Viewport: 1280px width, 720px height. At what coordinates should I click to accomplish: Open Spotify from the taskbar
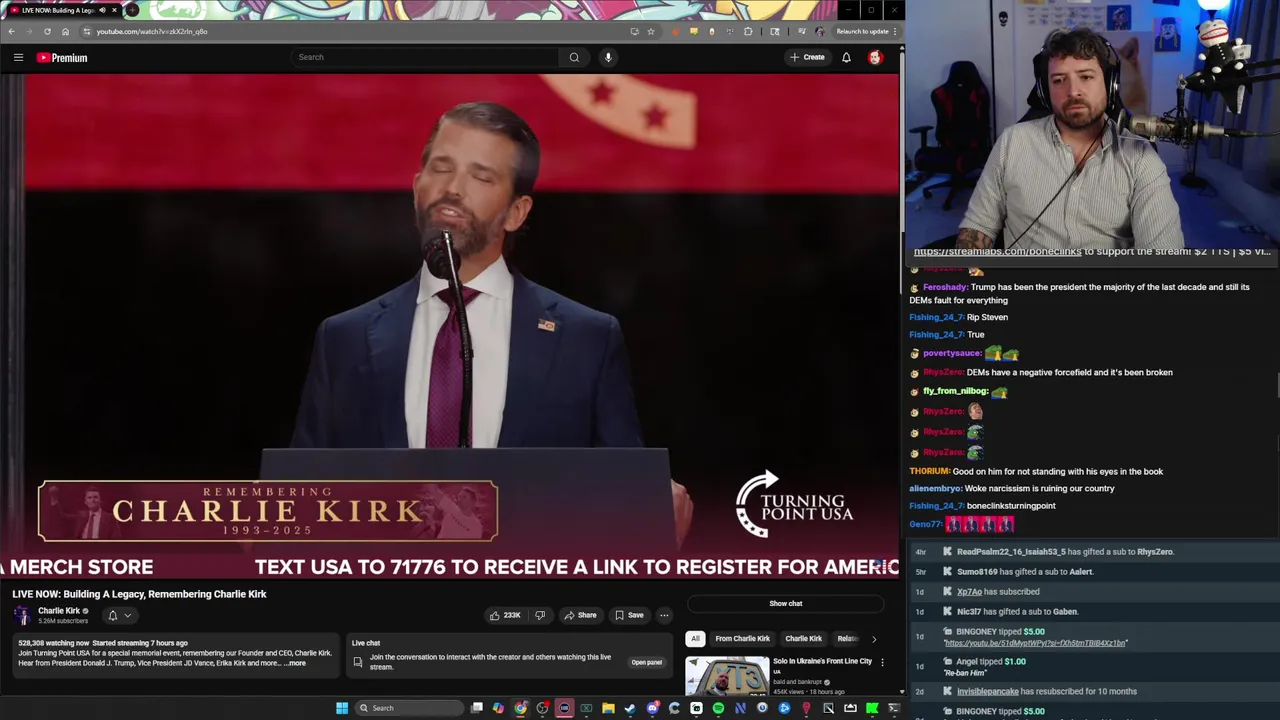pyautogui.click(x=718, y=708)
